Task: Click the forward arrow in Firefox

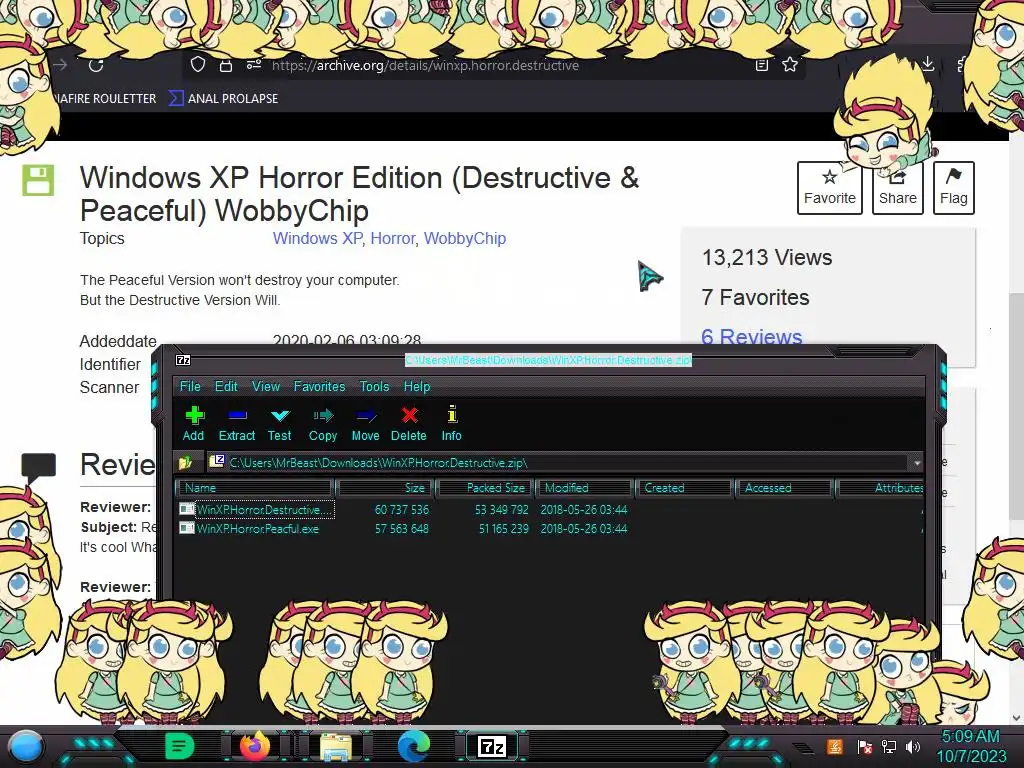Action: (60, 65)
